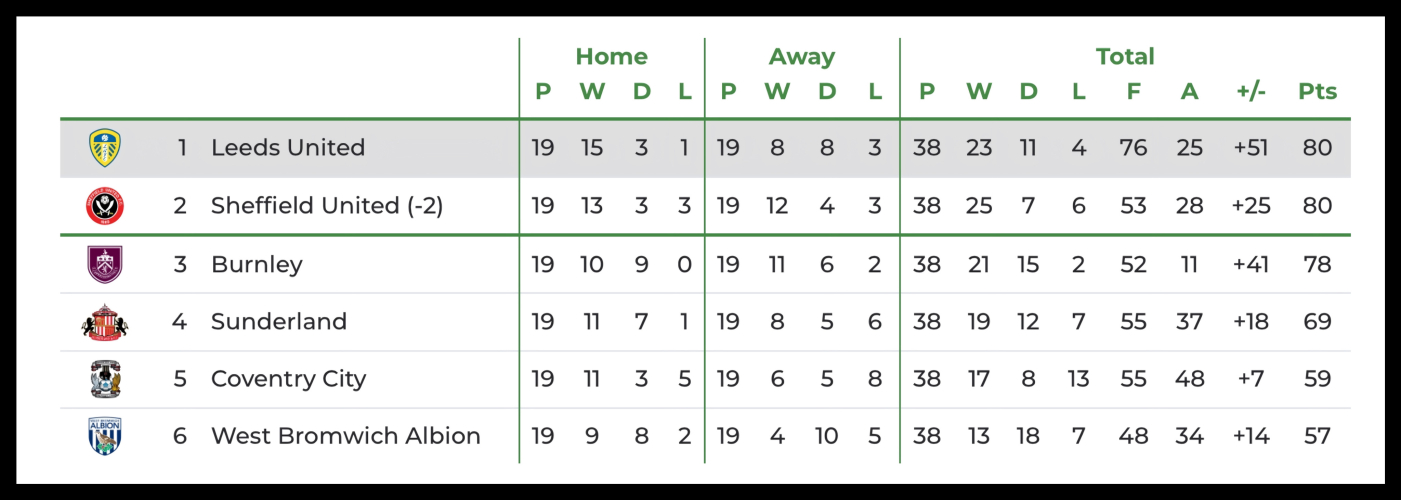Click the Total column group header
Viewport: 1401px width, 500px height.
click(x=1125, y=57)
